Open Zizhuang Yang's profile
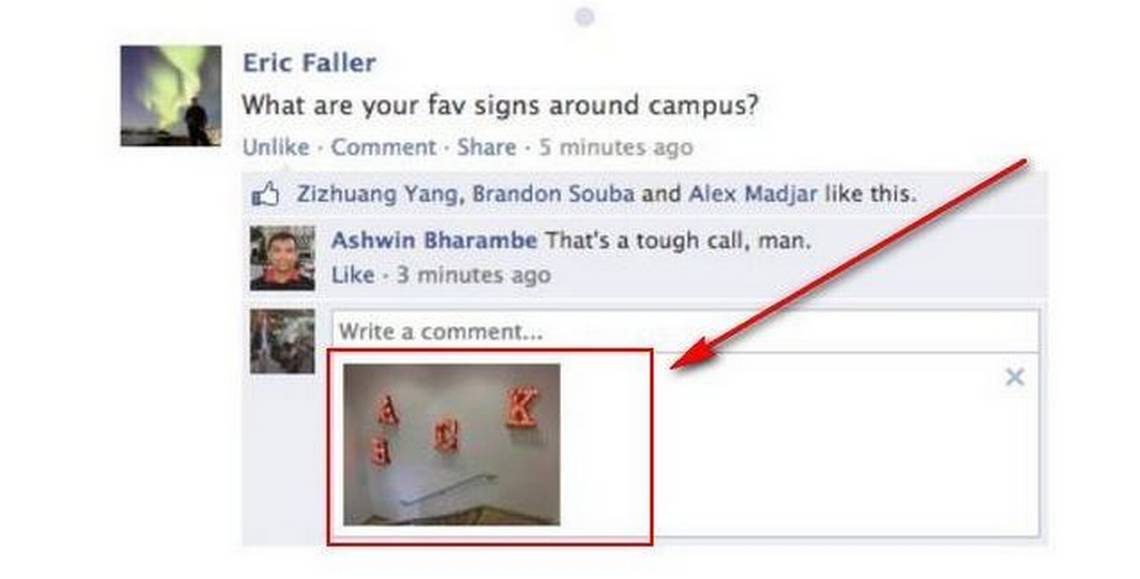Screen dimensions: 1140x579 pyautogui.click(x=377, y=194)
